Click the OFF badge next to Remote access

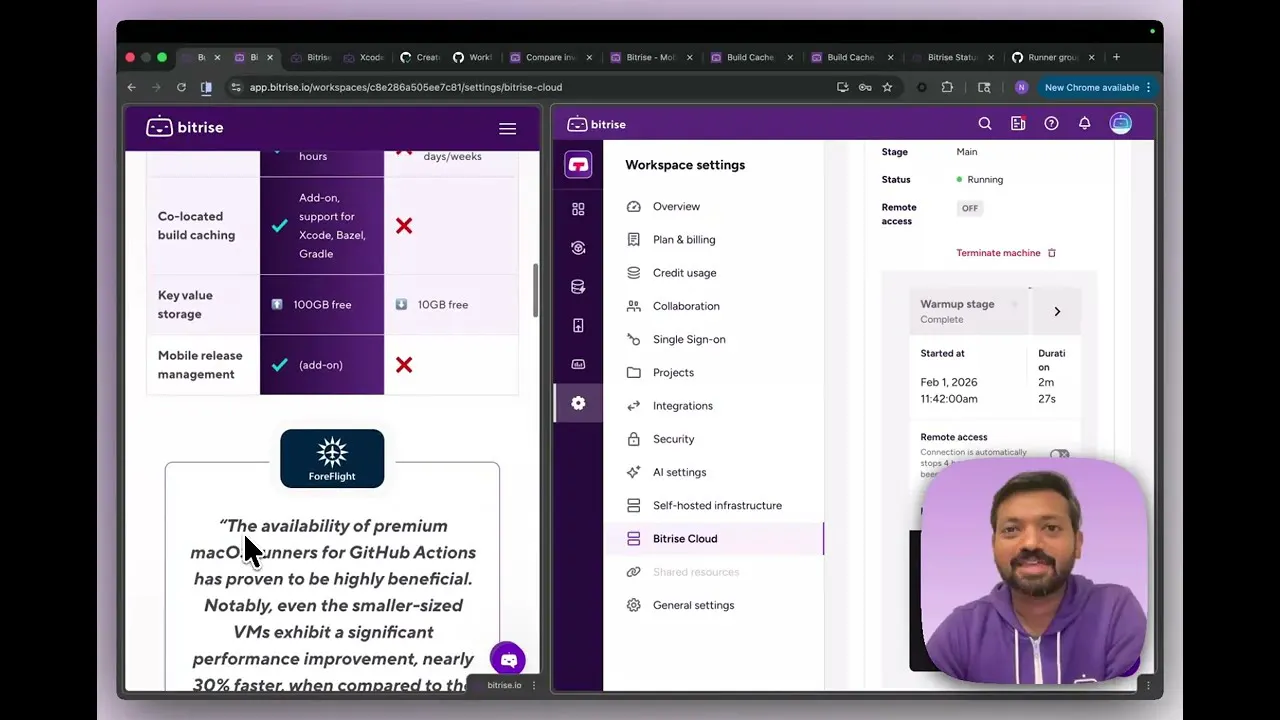pos(969,208)
